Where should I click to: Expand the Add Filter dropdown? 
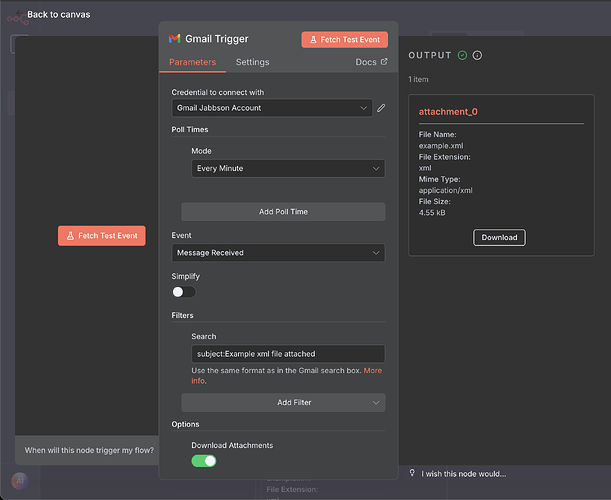point(283,402)
